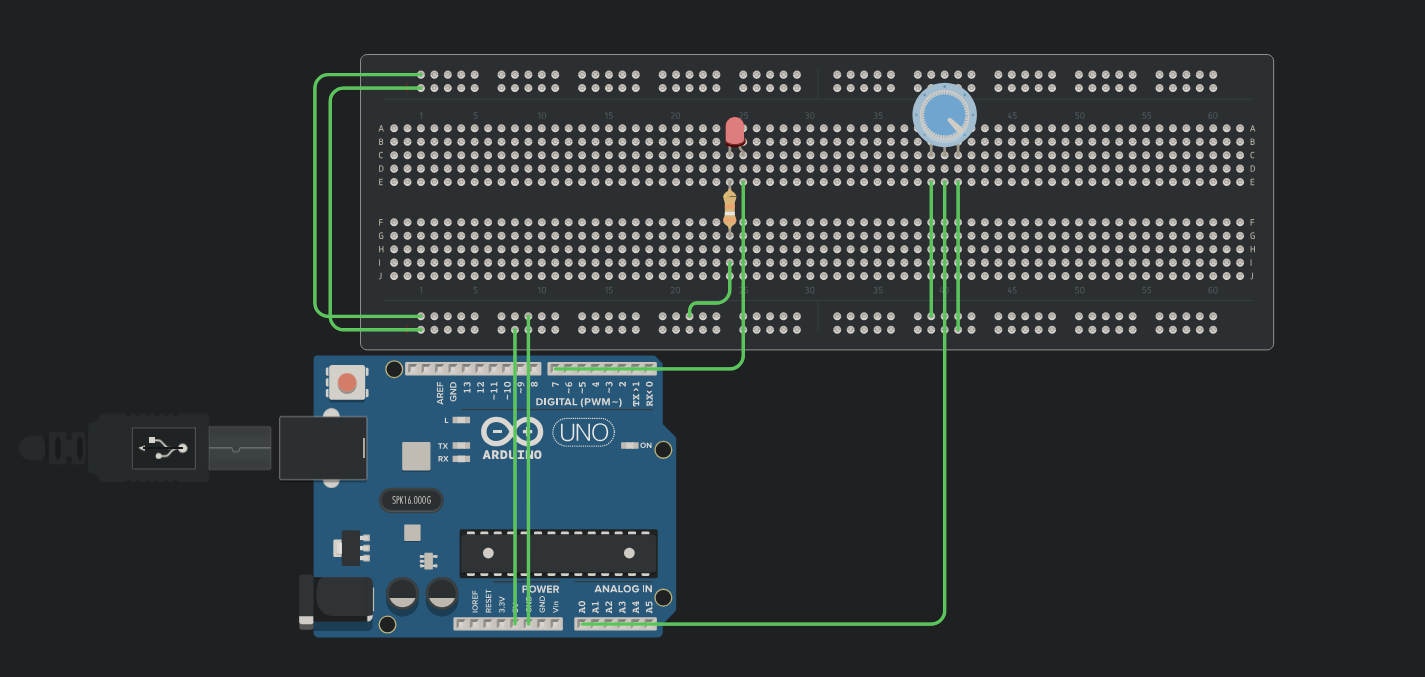The width and height of the screenshot is (1425, 677).
Task: Select the red LED on the breadboard
Action: tap(735, 132)
